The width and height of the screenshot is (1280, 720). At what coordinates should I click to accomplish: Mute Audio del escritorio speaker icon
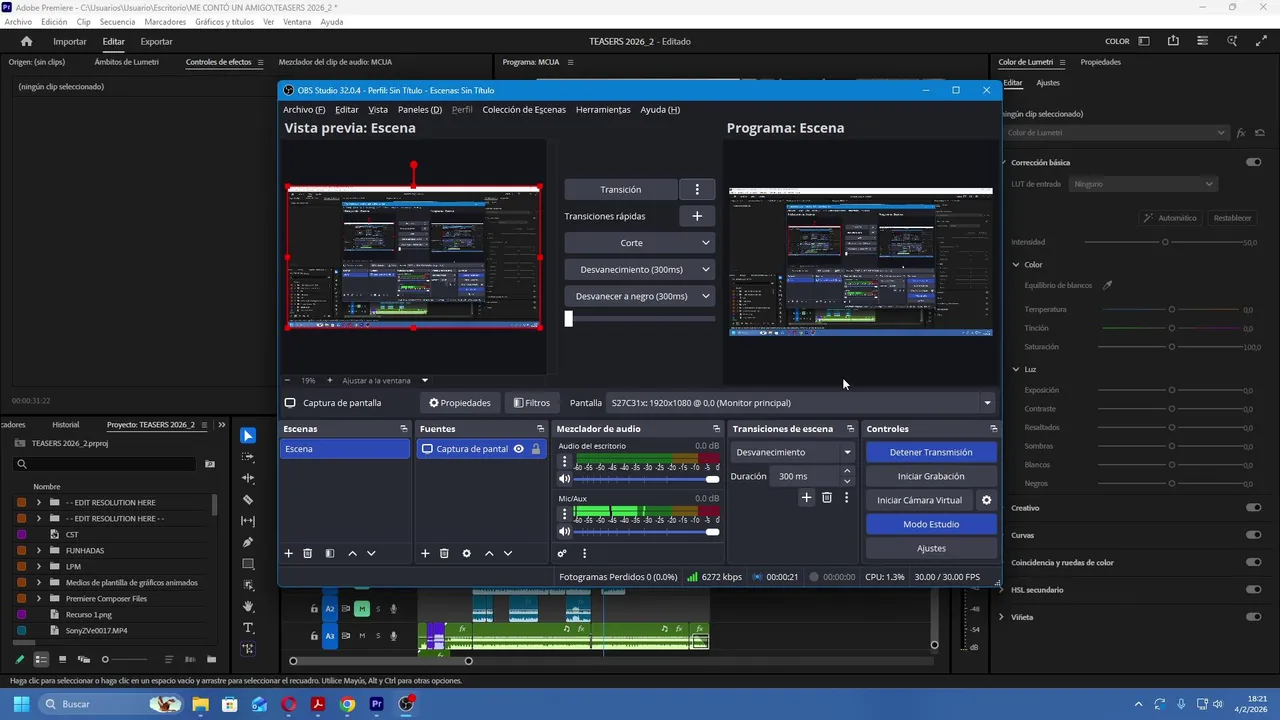[564, 479]
